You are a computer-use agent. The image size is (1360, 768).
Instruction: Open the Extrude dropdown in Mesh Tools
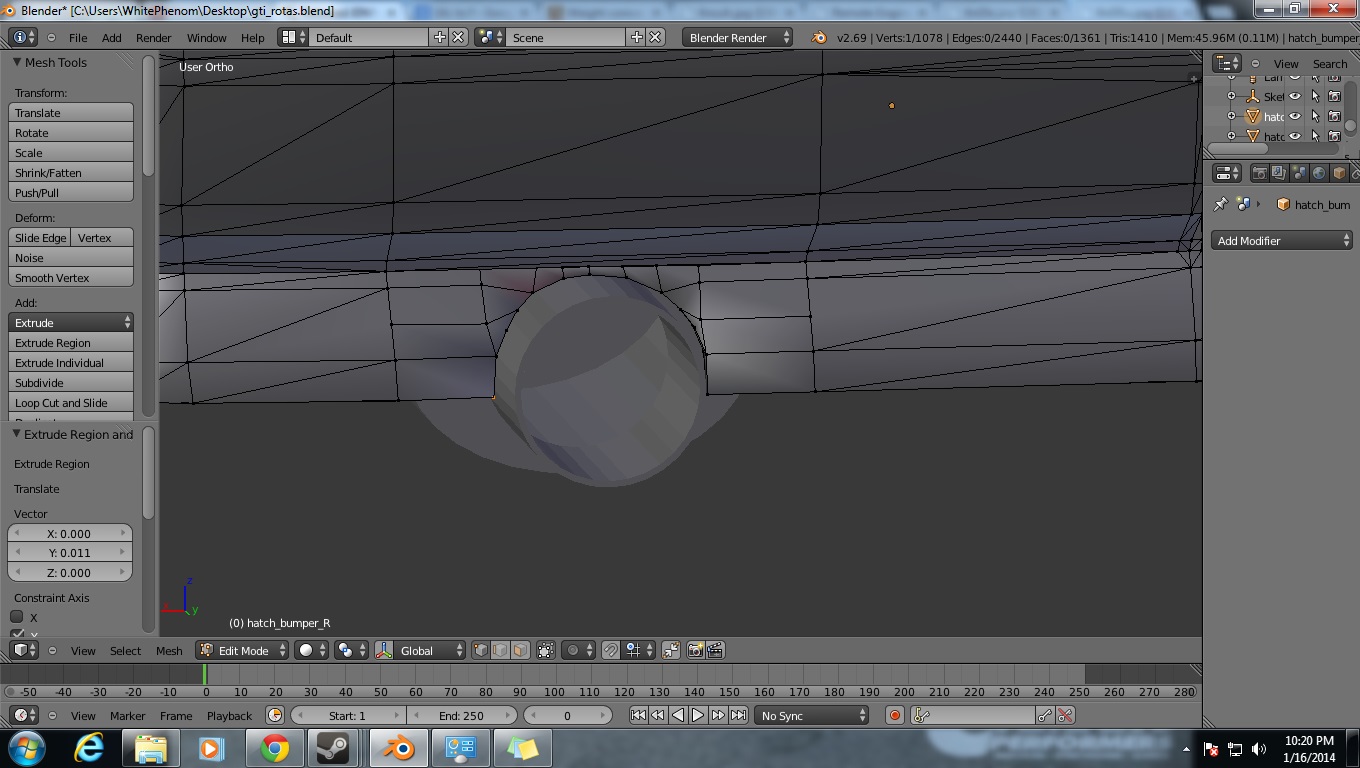pyautogui.click(x=71, y=323)
